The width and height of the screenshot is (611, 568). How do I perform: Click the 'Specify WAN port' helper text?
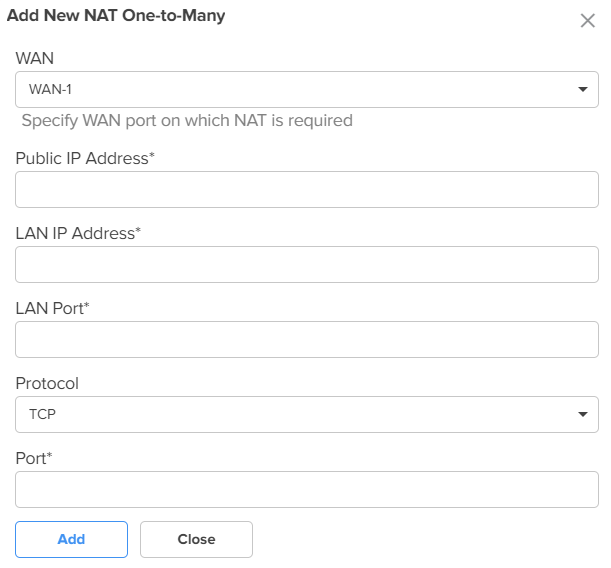187,120
